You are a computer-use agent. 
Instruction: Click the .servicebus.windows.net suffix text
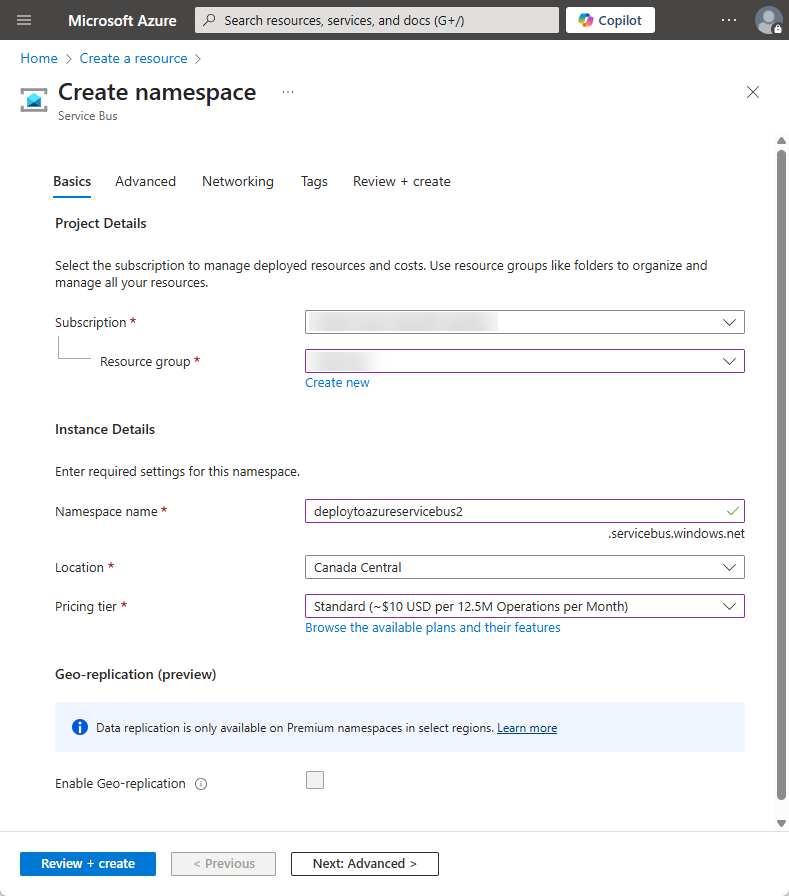676,534
